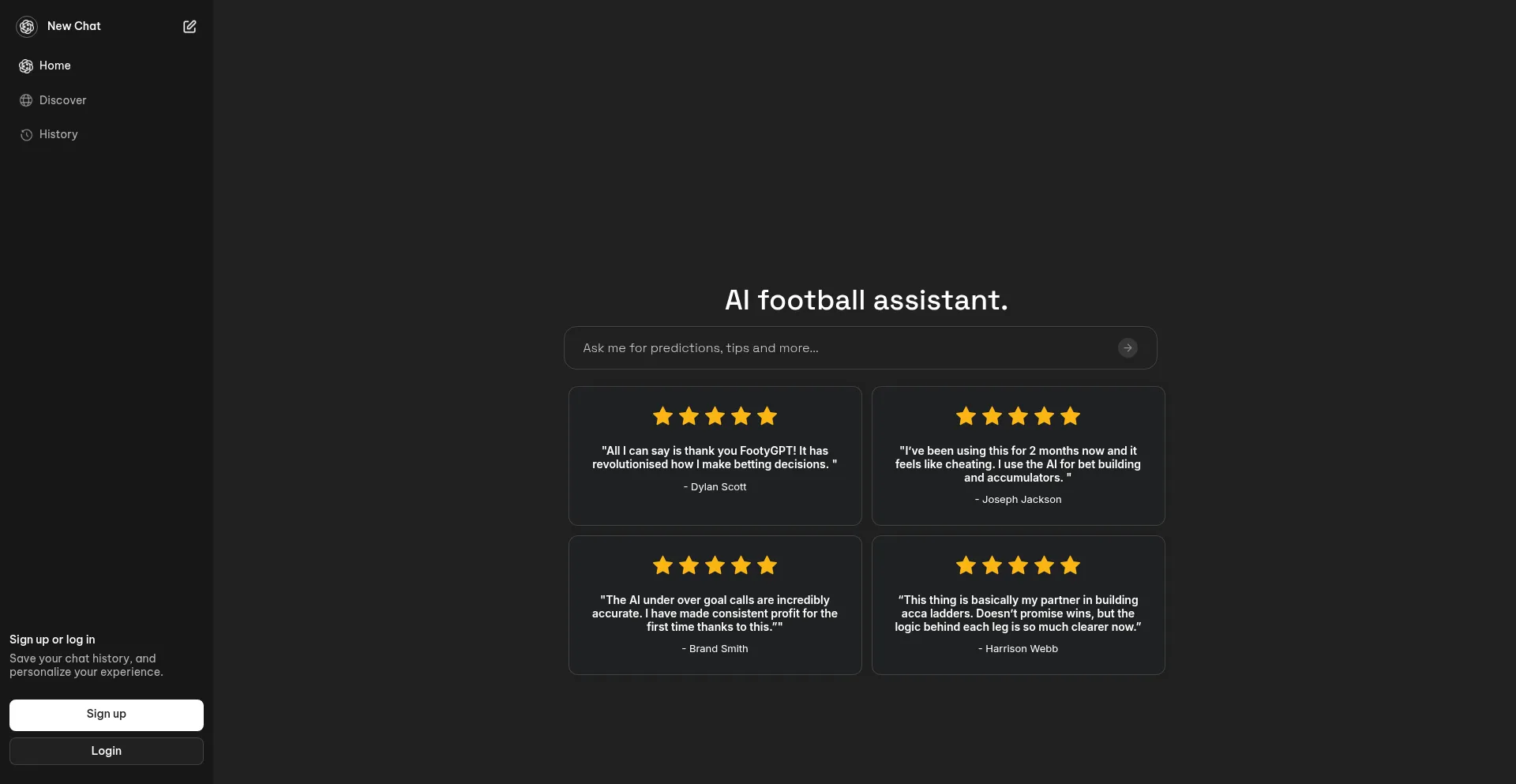Open the new chat compose icon
Image resolution: width=1516 pixels, height=784 pixels.
(189, 26)
